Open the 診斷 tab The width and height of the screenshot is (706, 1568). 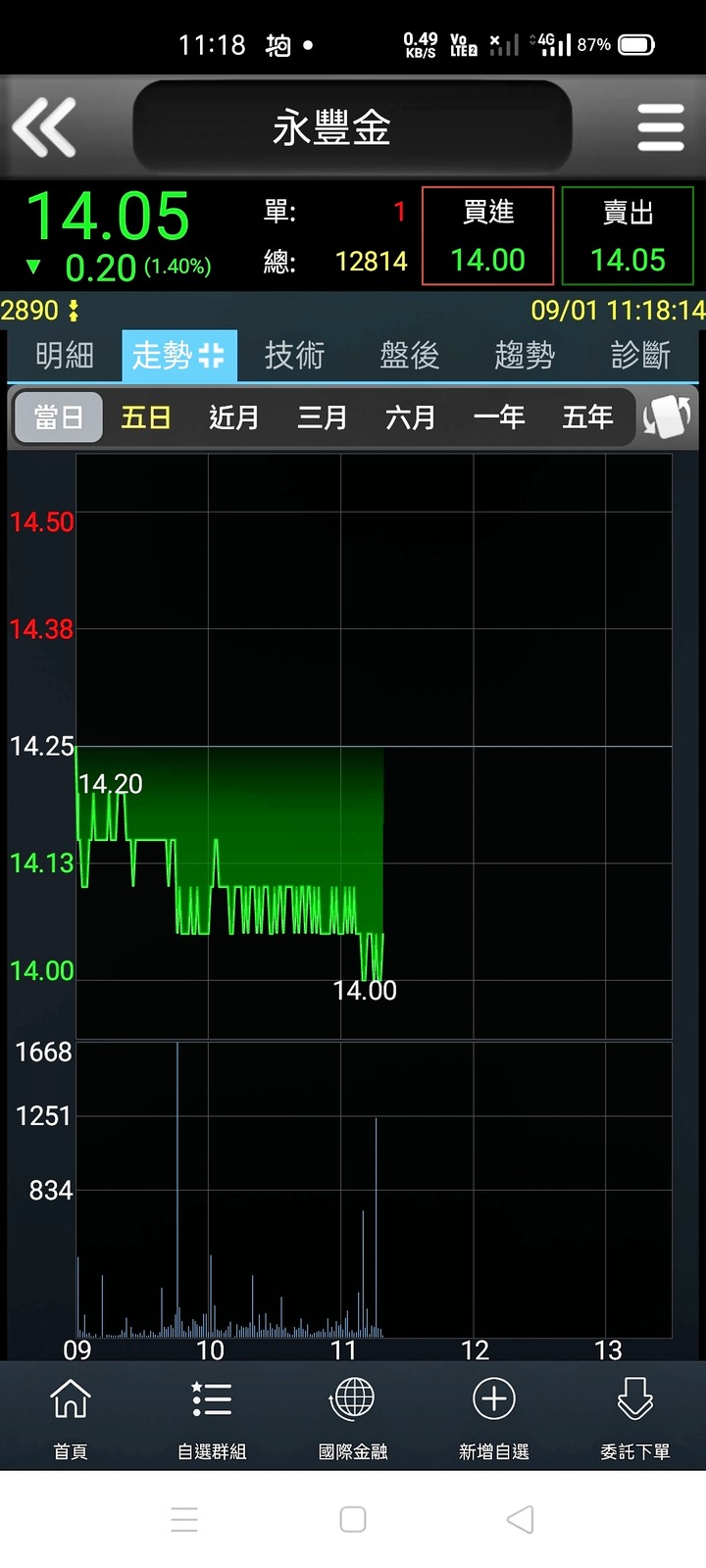640,356
